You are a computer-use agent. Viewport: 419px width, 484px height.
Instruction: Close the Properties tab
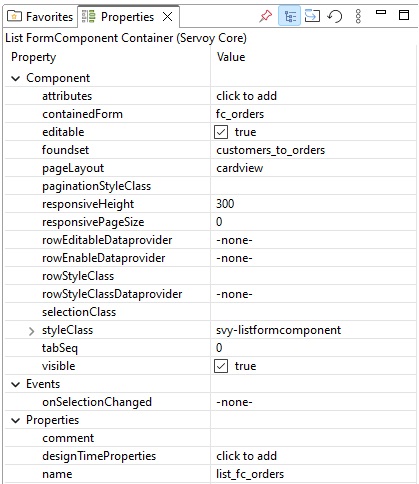pyautogui.click(x=168, y=16)
